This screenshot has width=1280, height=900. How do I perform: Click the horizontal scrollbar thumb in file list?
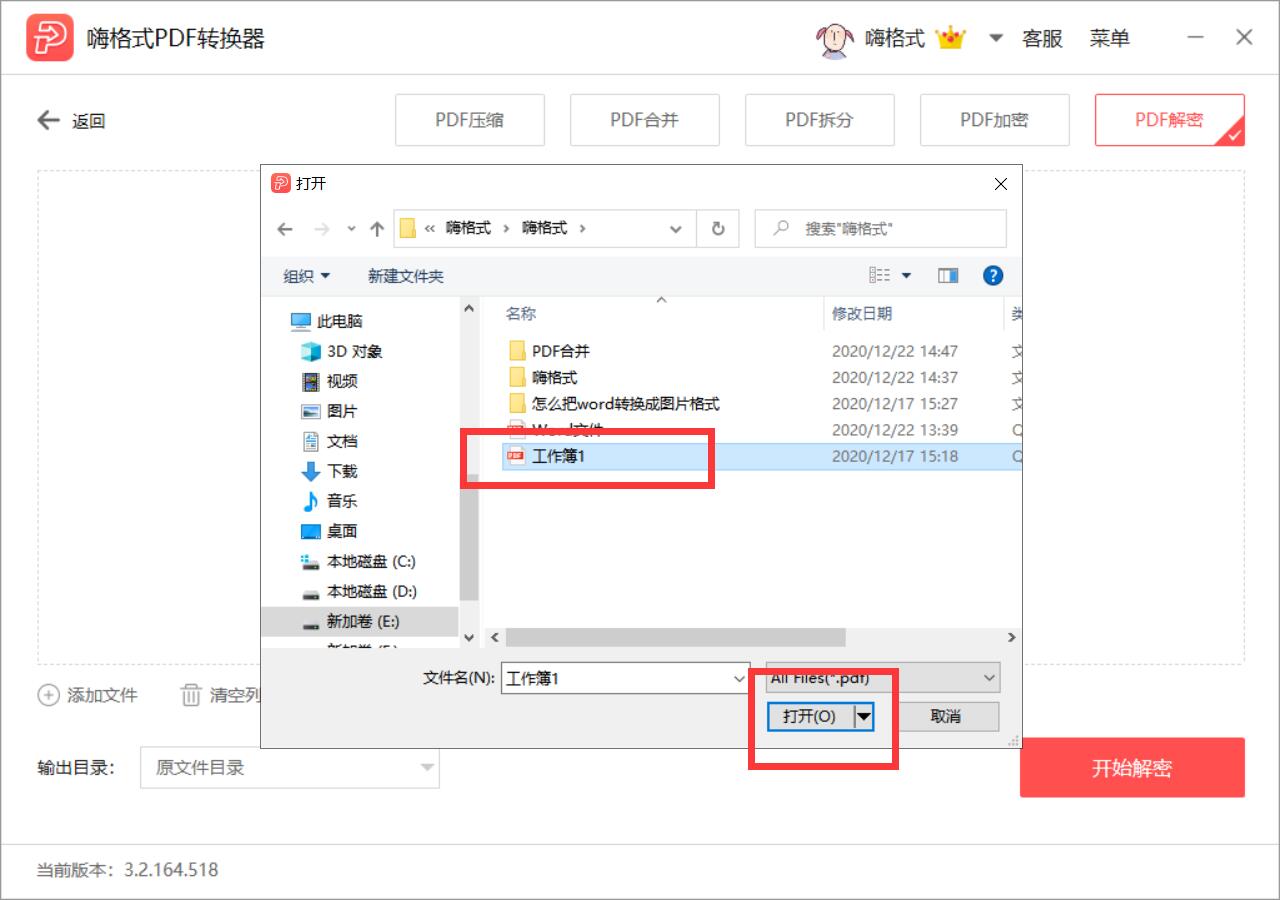(x=675, y=637)
